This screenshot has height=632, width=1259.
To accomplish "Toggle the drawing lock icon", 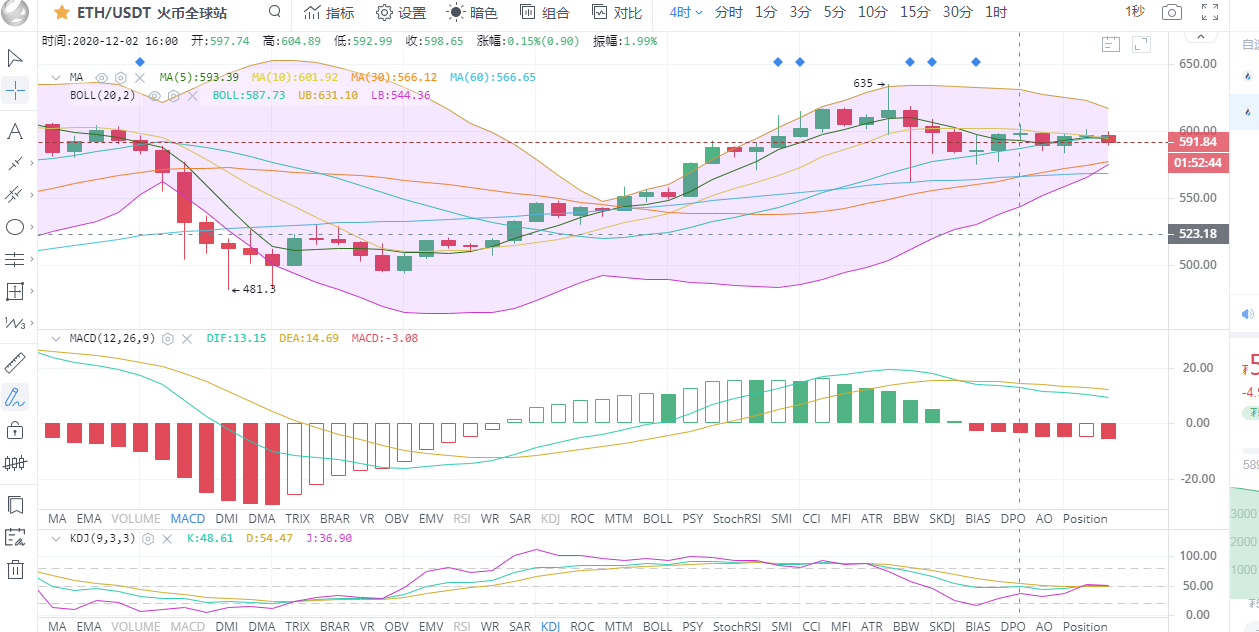I will tap(15, 430).
